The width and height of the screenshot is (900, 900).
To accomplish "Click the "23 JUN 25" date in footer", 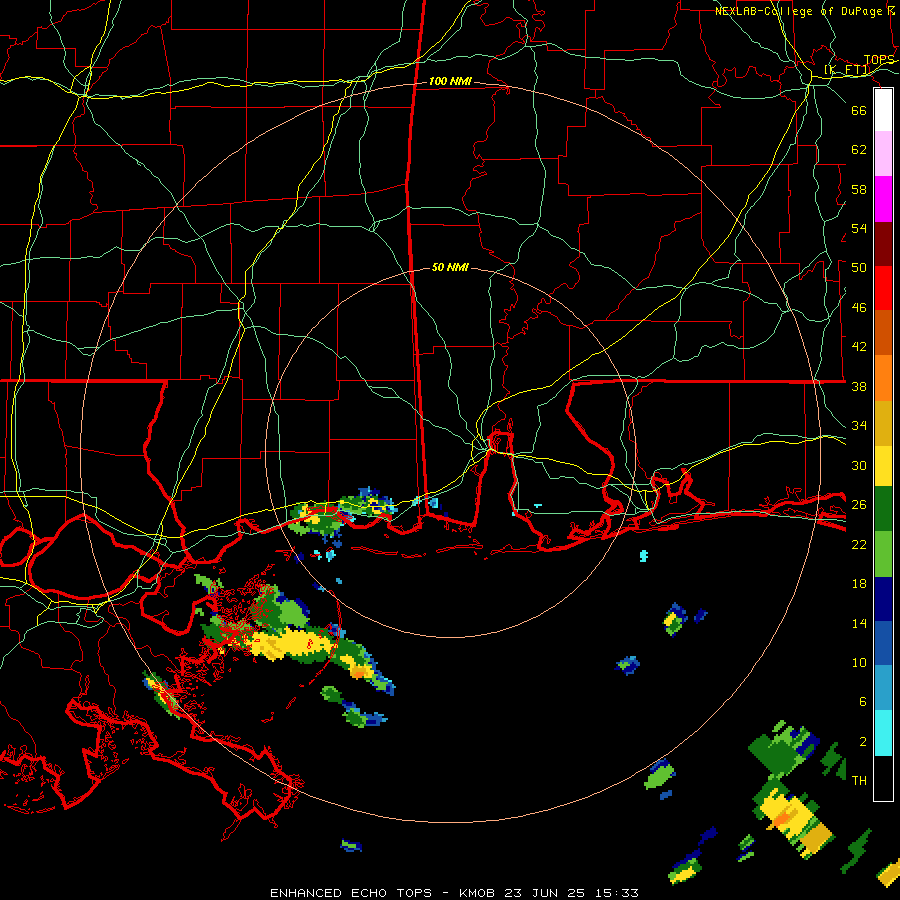I will pos(545,893).
